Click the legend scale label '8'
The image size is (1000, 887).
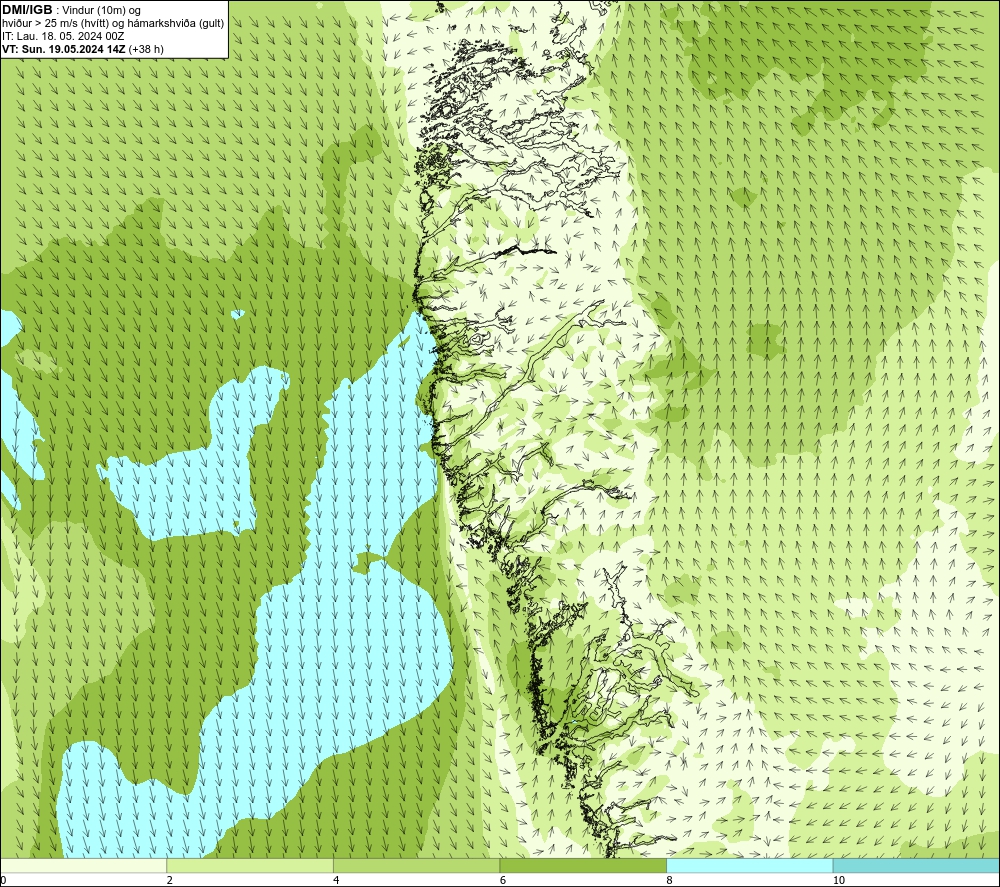pyautogui.click(x=670, y=880)
